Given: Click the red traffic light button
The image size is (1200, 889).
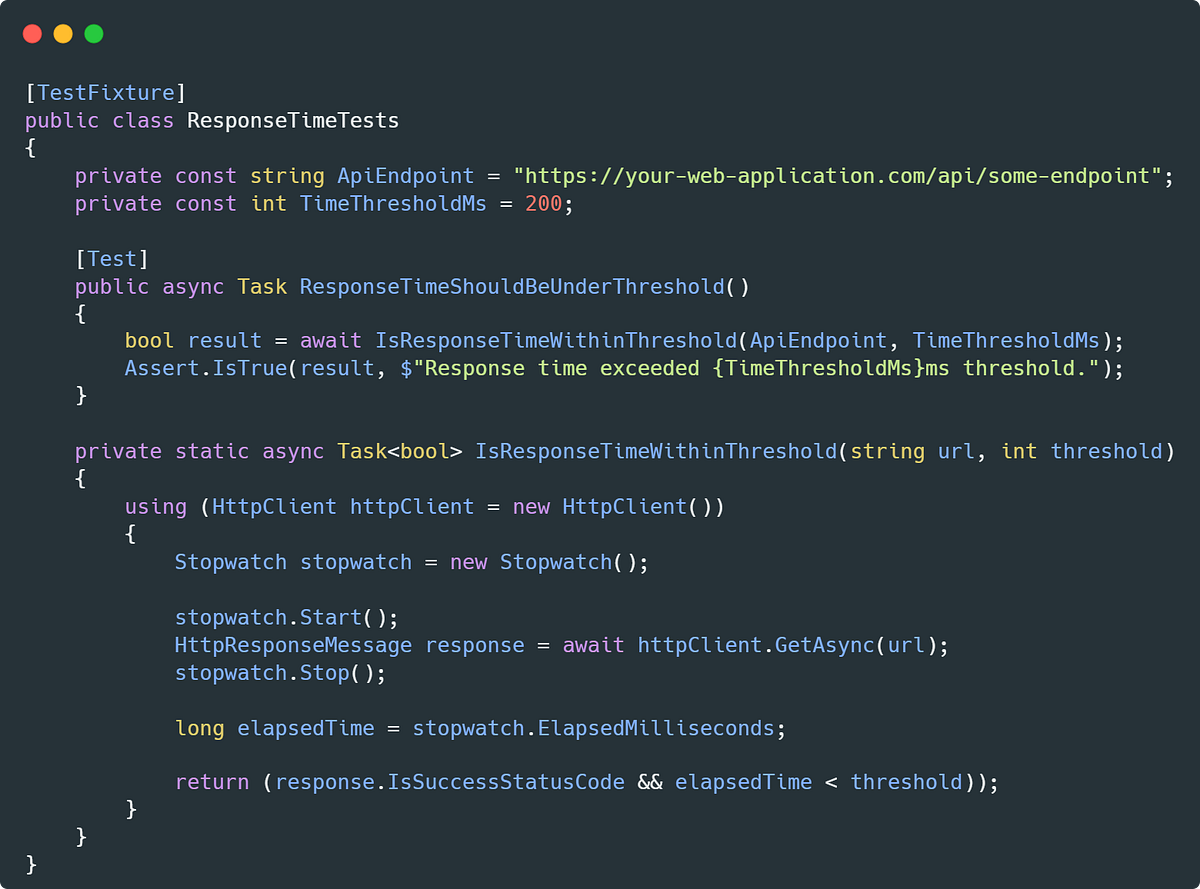Looking at the screenshot, I should (31, 33).
